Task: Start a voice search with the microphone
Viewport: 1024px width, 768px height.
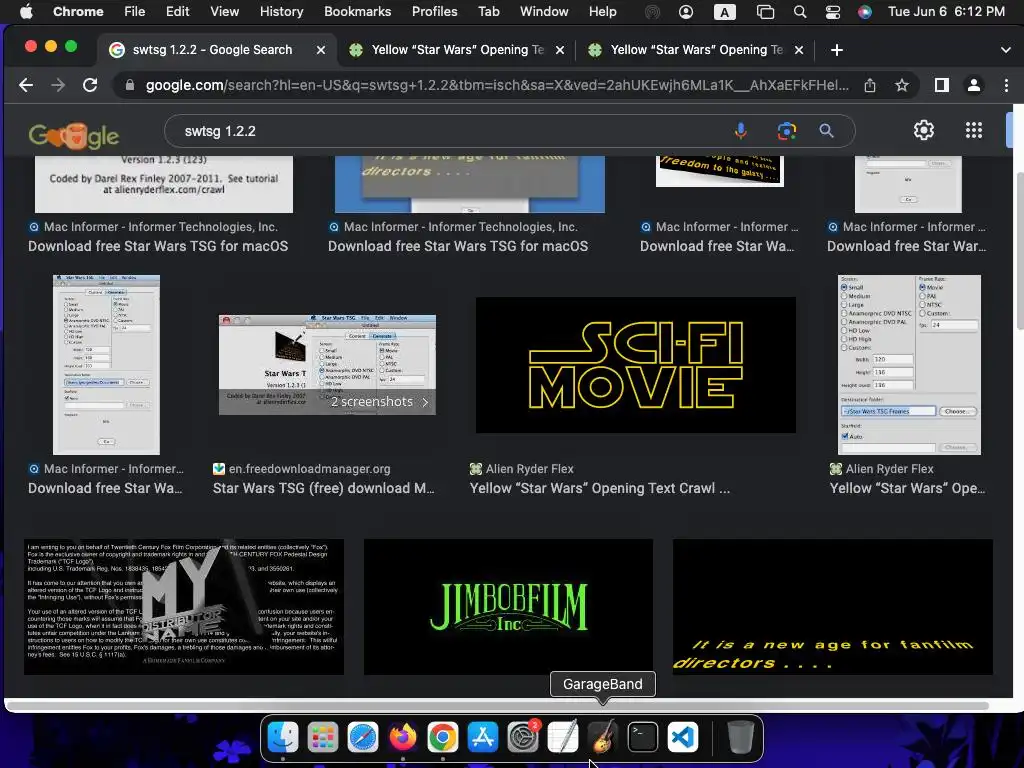Action: tap(741, 131)
